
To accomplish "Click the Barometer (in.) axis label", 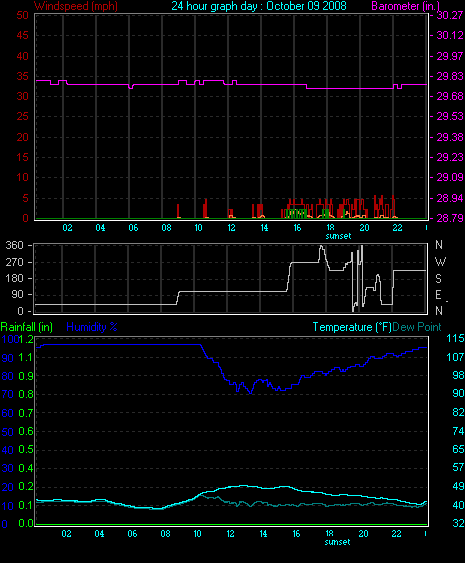I will point(405,6).
